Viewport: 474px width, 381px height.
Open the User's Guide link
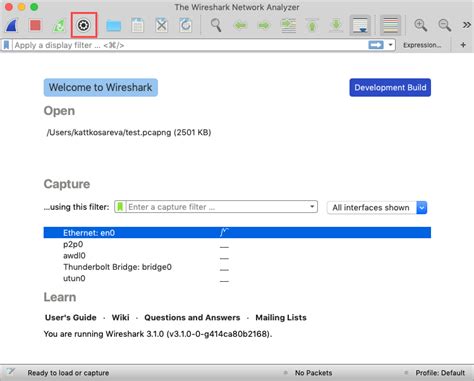tap(71, 317)
